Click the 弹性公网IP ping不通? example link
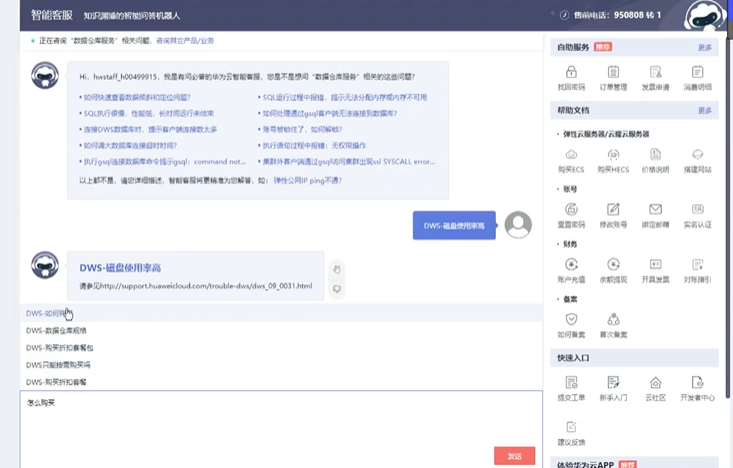 (308, 180)
